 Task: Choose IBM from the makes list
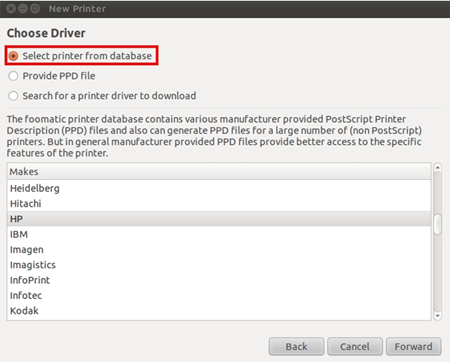coord(219,234)
